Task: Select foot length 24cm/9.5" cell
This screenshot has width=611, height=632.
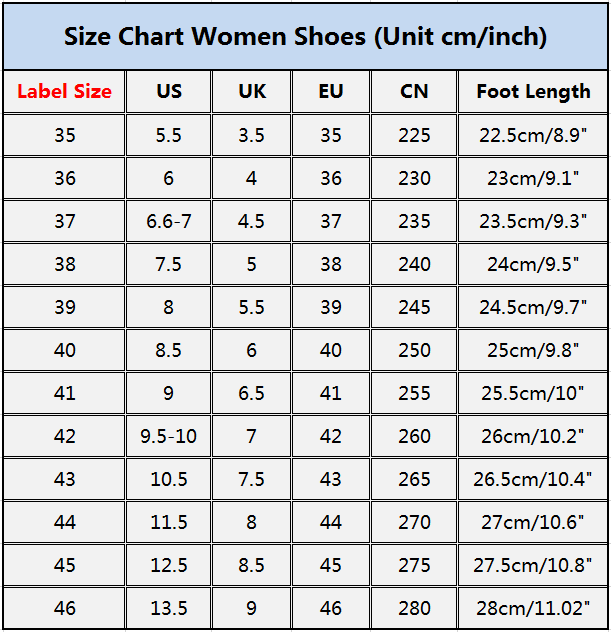Action: point(533,264)
